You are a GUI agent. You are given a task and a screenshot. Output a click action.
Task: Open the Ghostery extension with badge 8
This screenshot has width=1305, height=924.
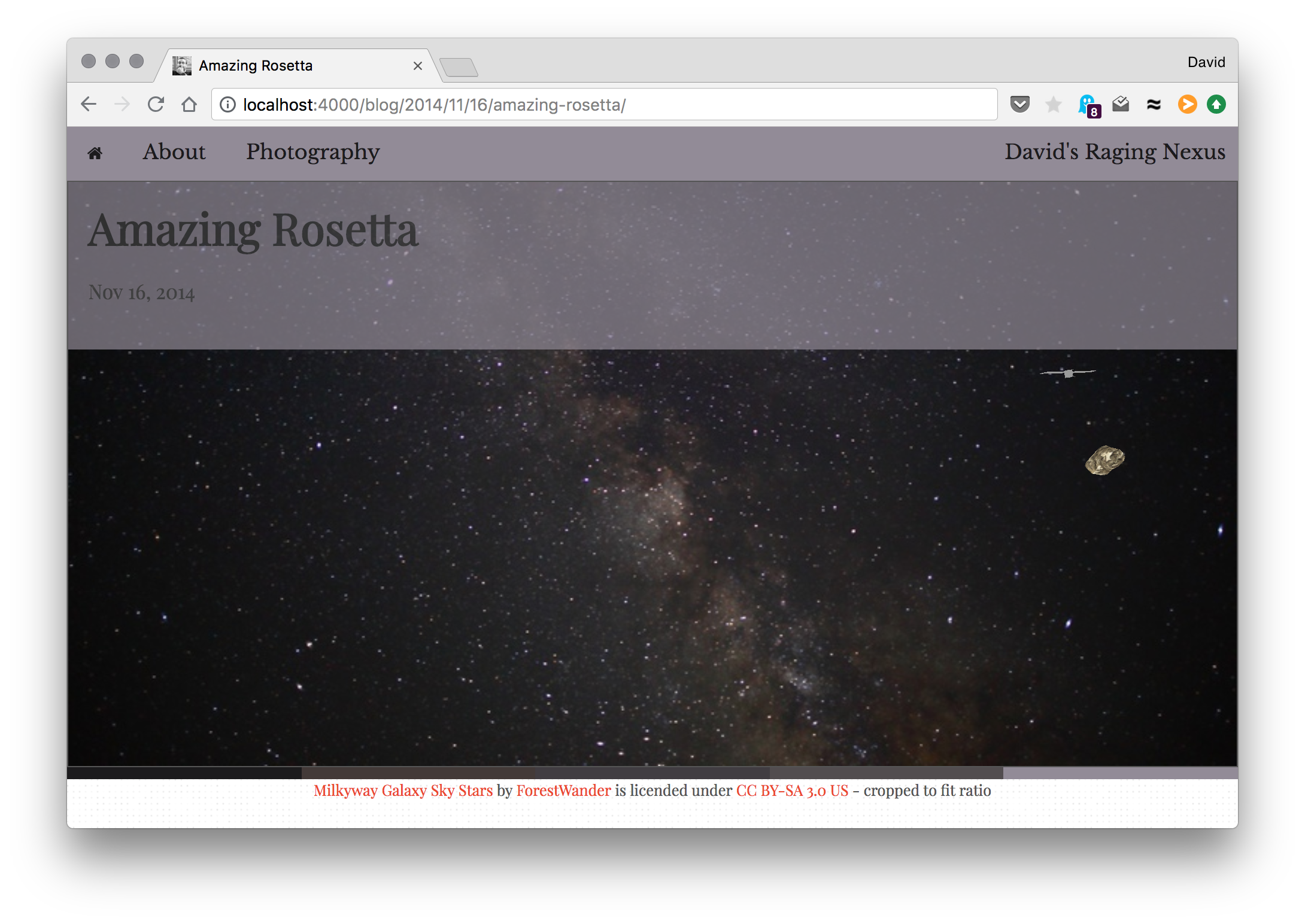pos(1088,105)
